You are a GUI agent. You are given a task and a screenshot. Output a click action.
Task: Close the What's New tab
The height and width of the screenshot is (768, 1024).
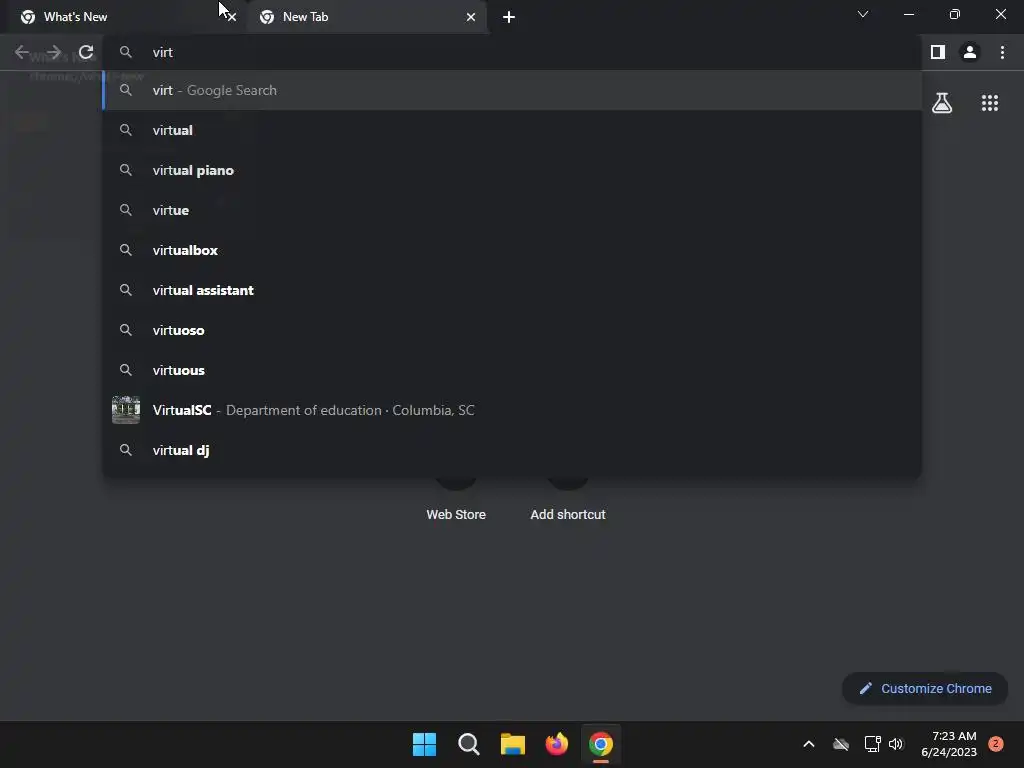(x=232, y=17)
